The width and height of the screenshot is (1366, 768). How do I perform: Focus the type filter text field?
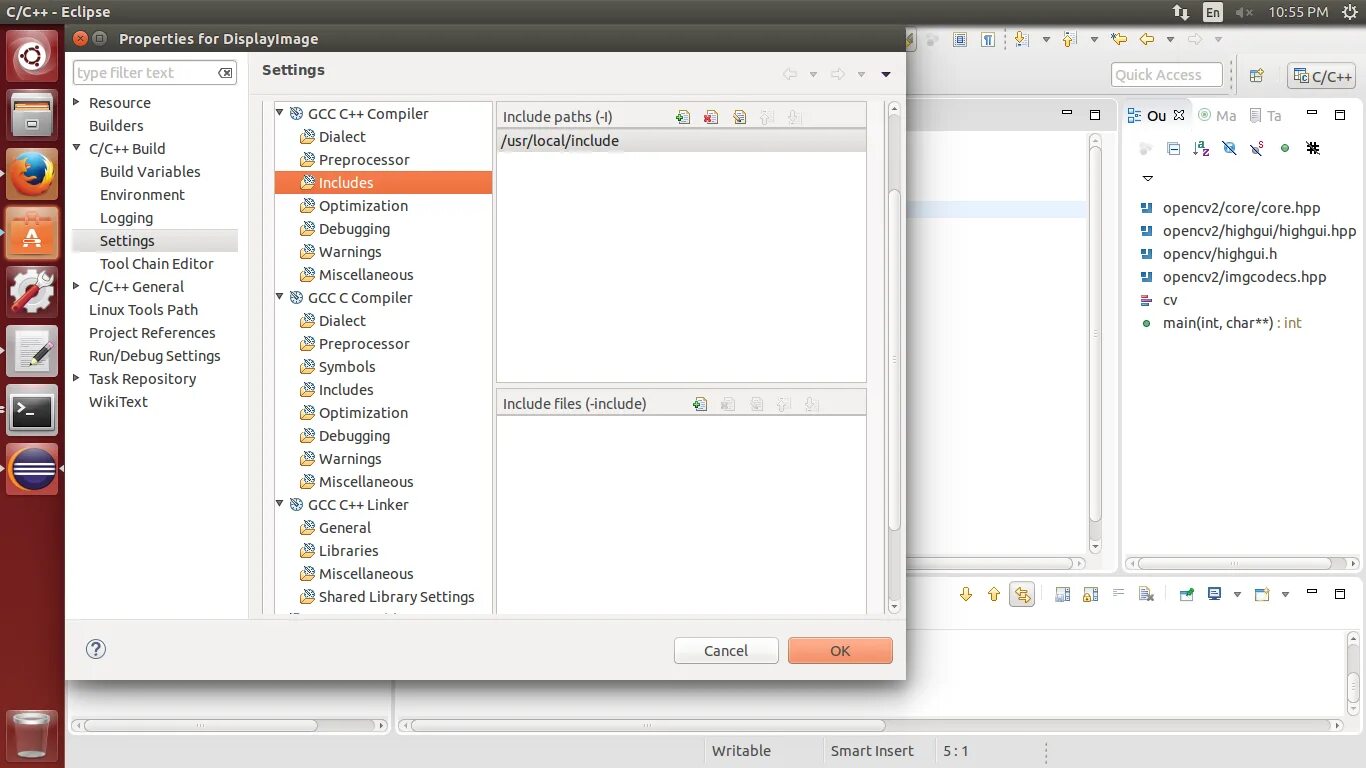tap(146, 73)
